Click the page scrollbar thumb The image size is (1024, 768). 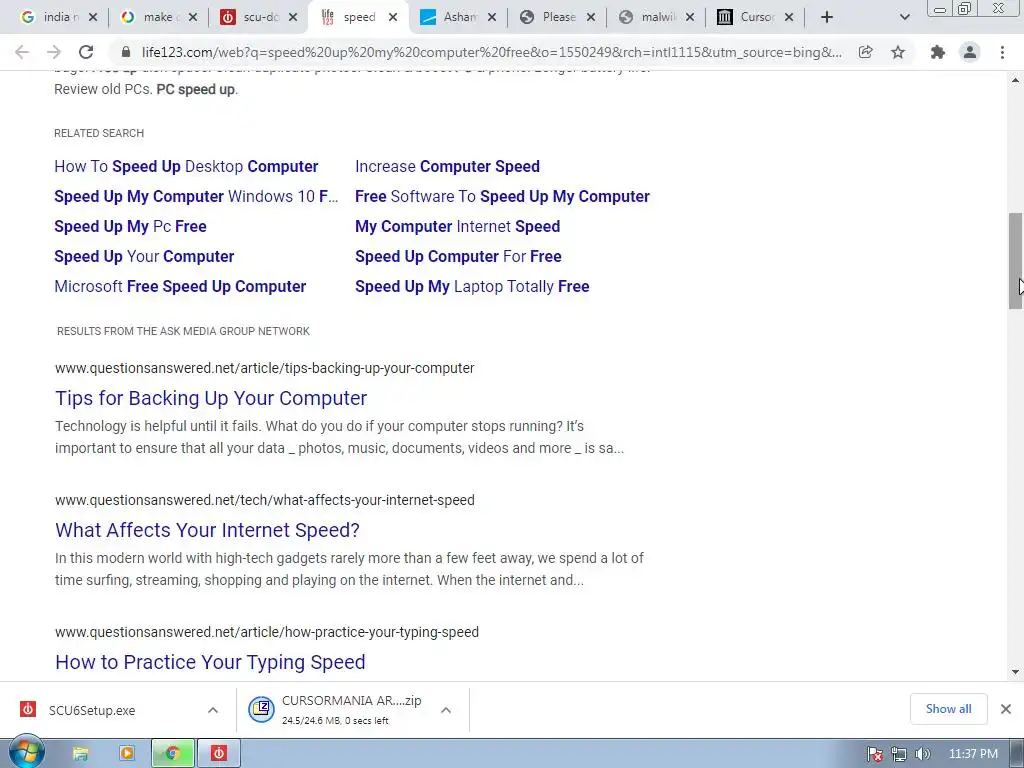pyautogui.click(x=1016, y=261)
